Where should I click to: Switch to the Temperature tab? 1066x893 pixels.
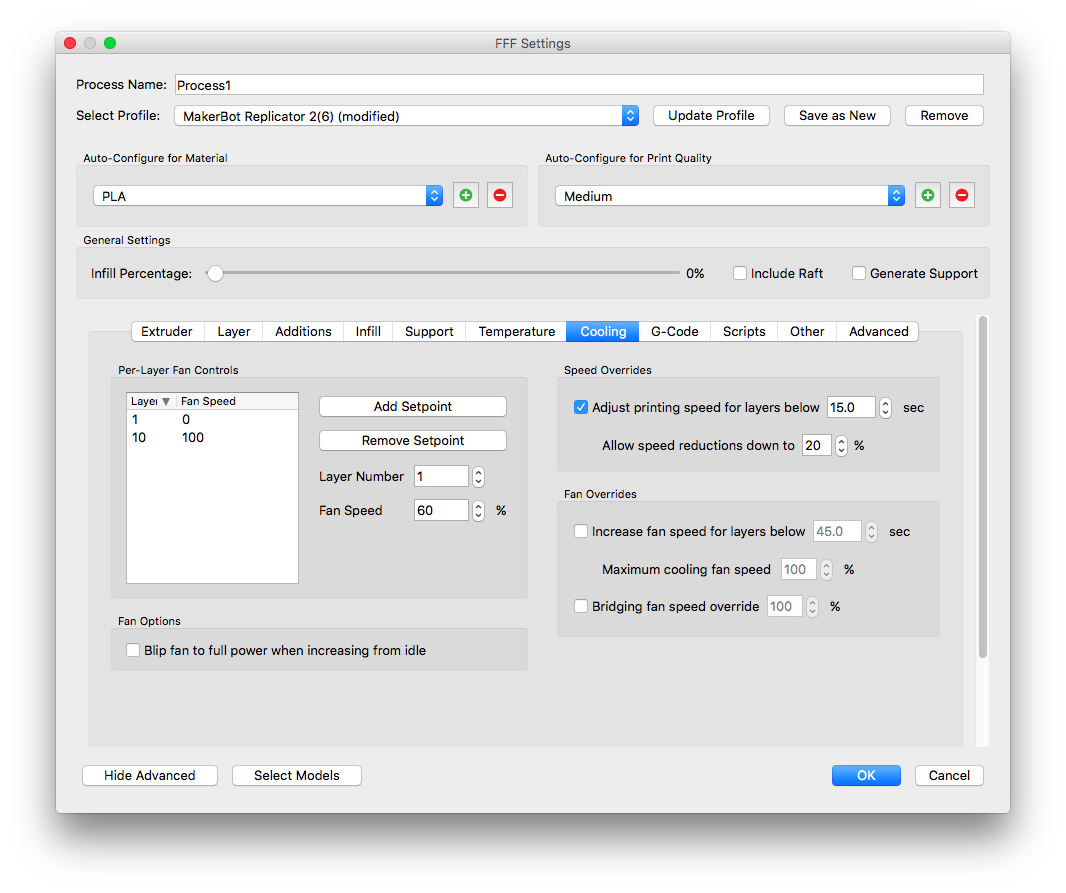516,331
